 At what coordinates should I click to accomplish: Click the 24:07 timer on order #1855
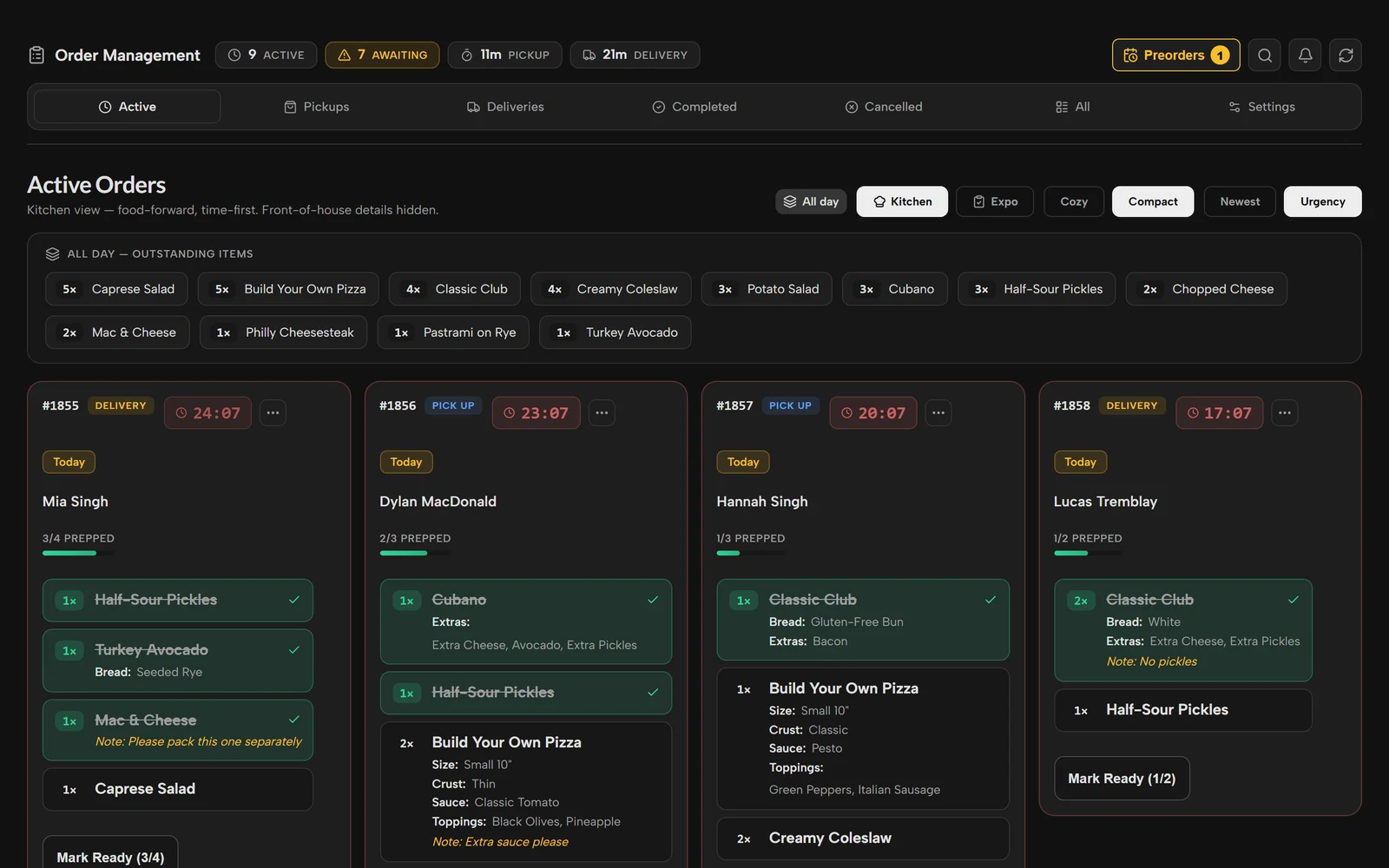(x=207, y=413)
